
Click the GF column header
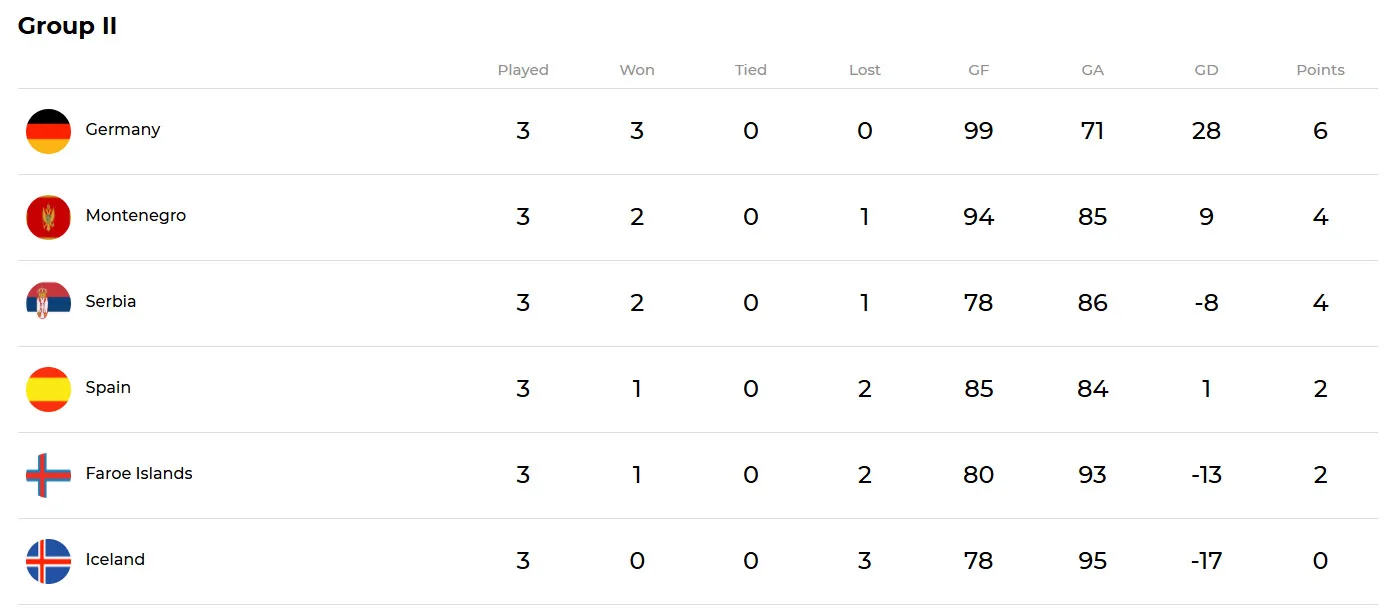click(979, 70)
